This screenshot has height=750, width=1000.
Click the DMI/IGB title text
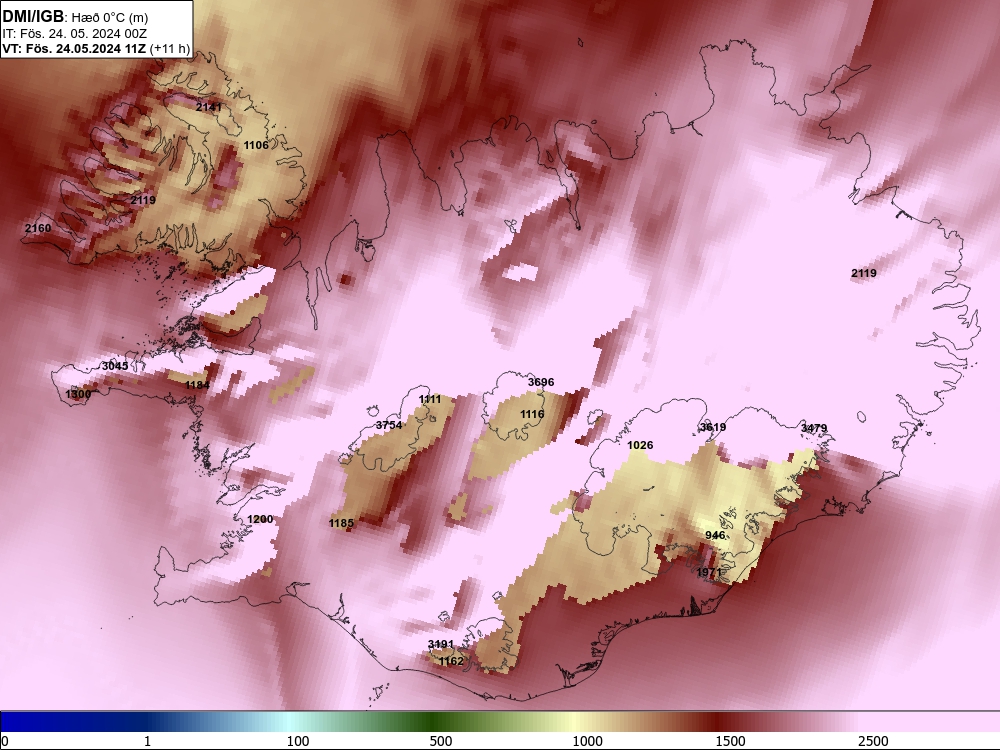click(x=33, y=16)
